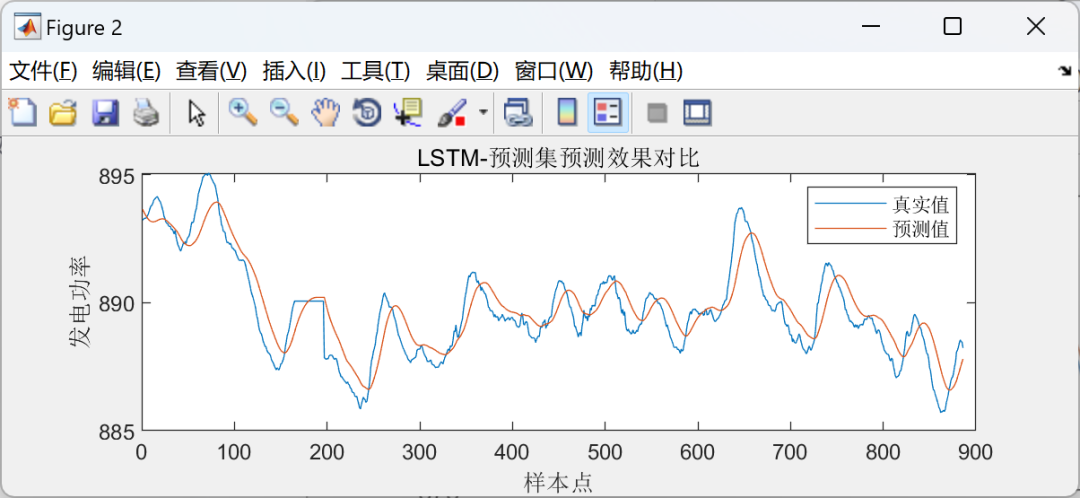
Task: Toggle the Edit Plot arrow pointer mode
Action: [197, 112]
